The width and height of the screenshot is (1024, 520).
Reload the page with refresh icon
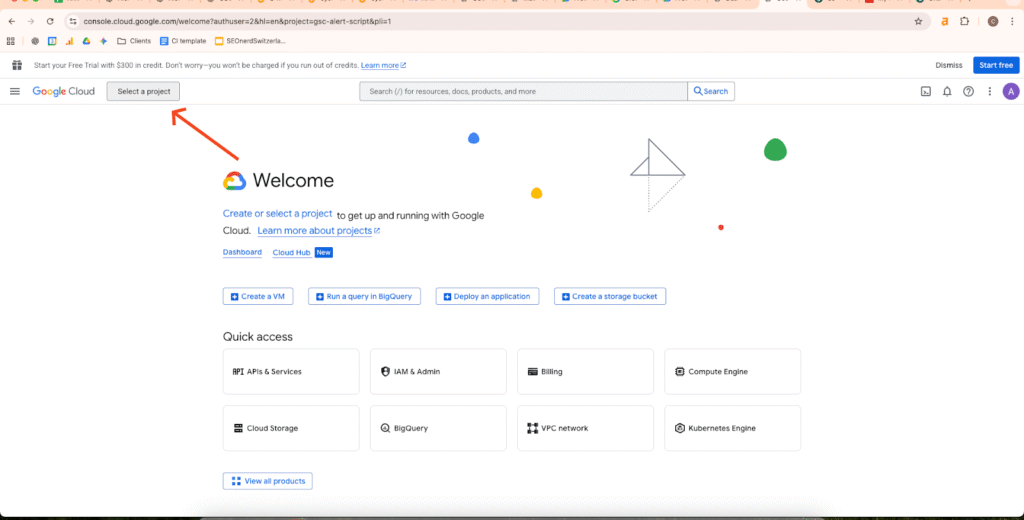pos(50,22)
